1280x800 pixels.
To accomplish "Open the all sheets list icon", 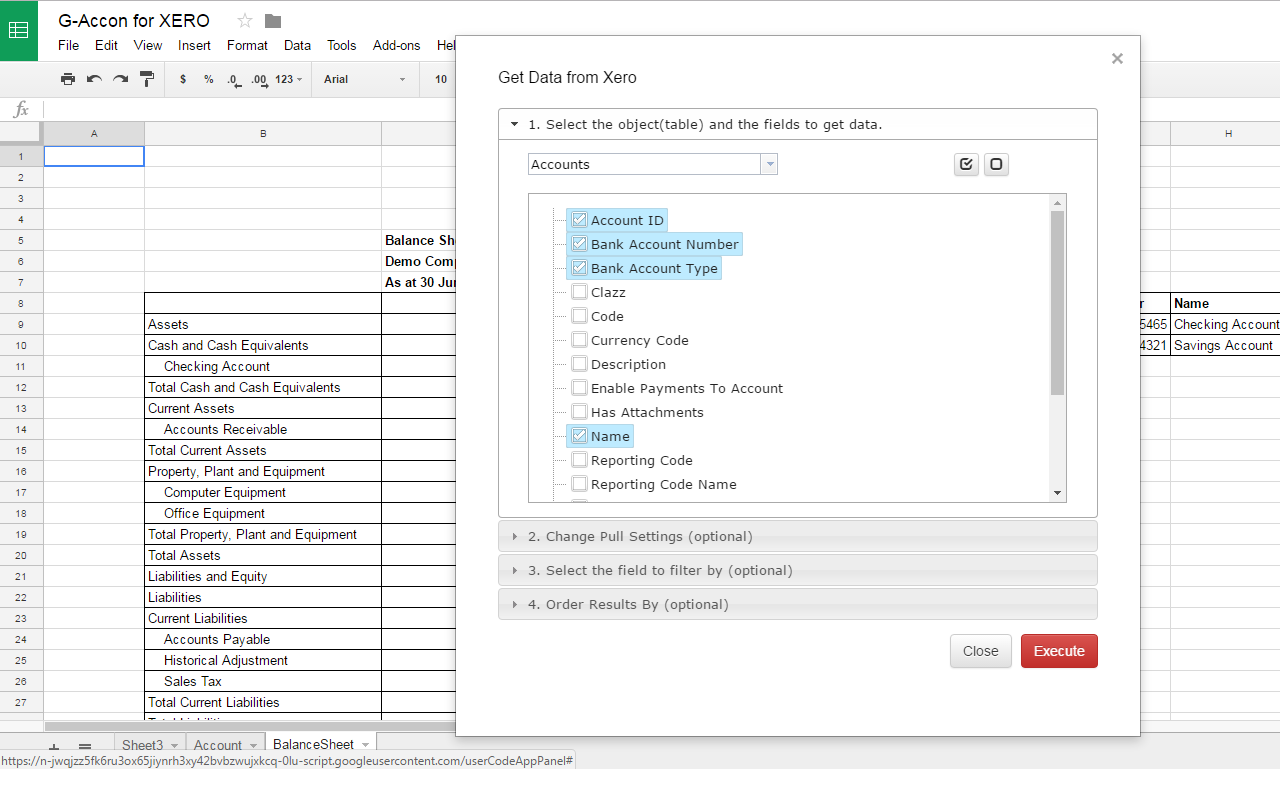I will tap(85, 747).
